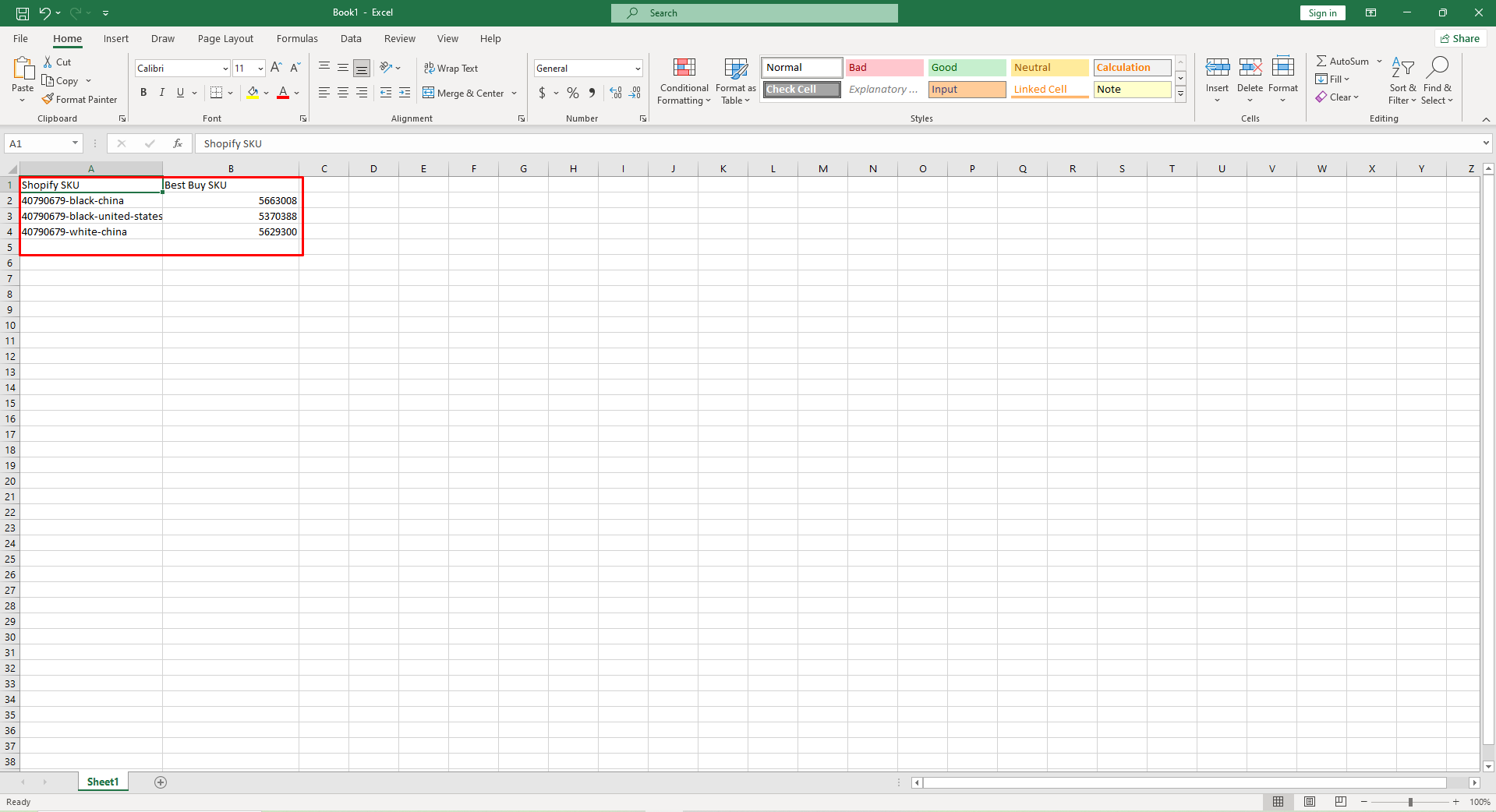The width and height of the screenshot is (1496, 812).
Task: Open Conditional Formatting options
Action: pos(684,82)
